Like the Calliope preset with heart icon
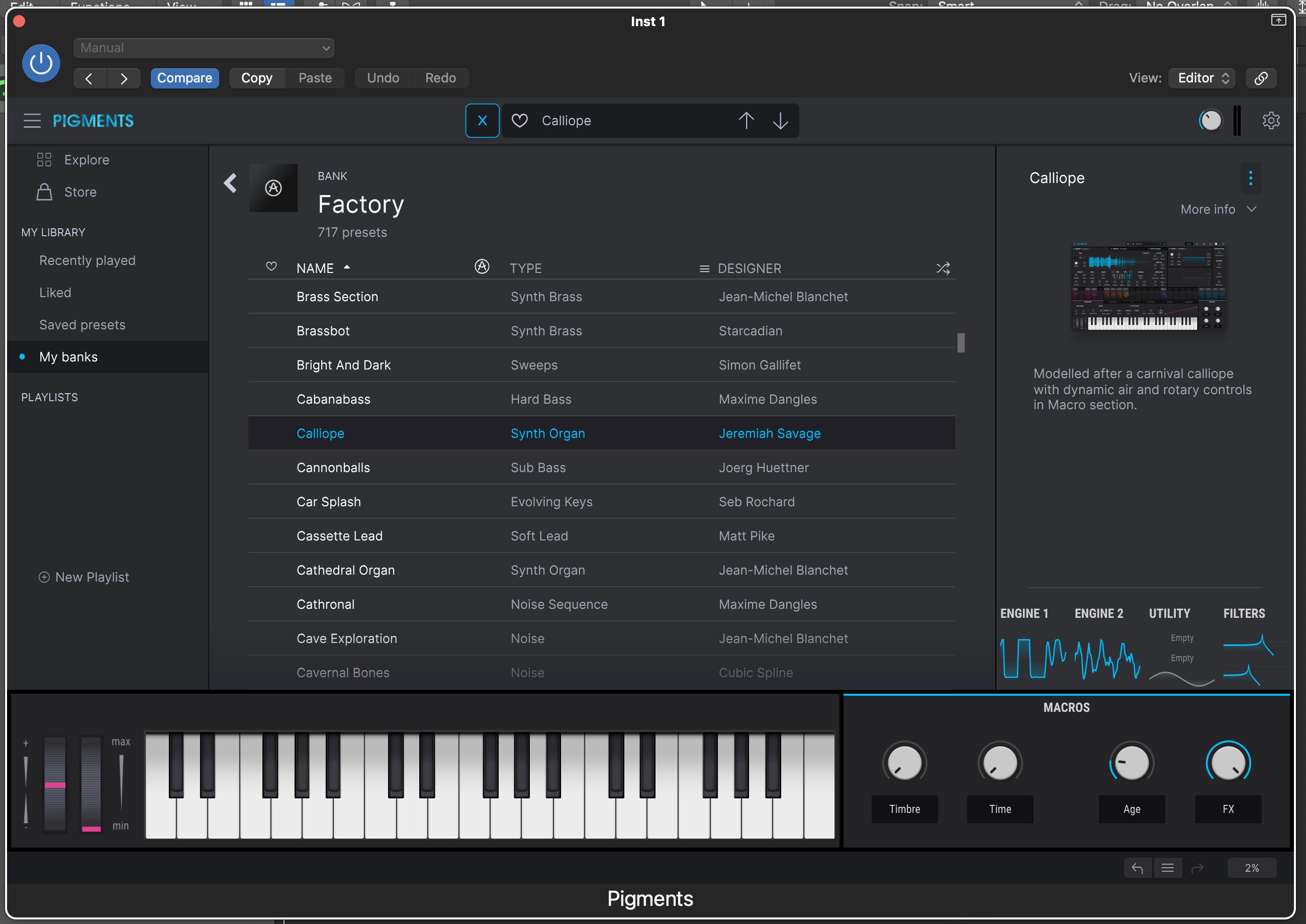The image size is (1306, 924). [519, 121]
